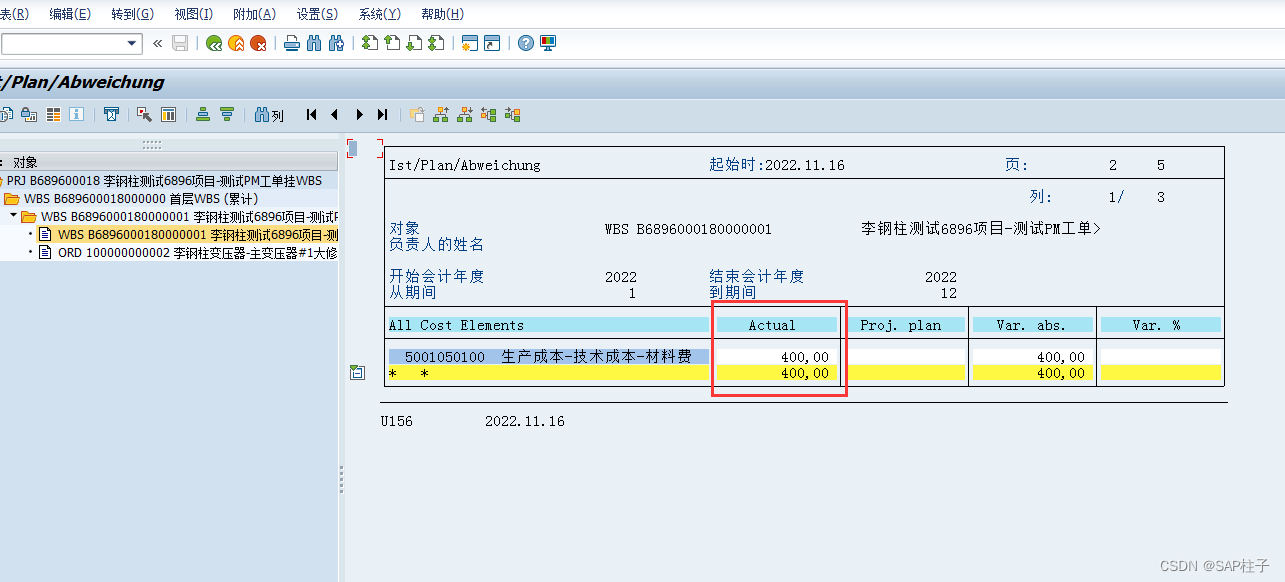The width and height of the screenshot is (1285, 582).
Task: Open the 视图(I) menu
Action: tap(193, 14)
